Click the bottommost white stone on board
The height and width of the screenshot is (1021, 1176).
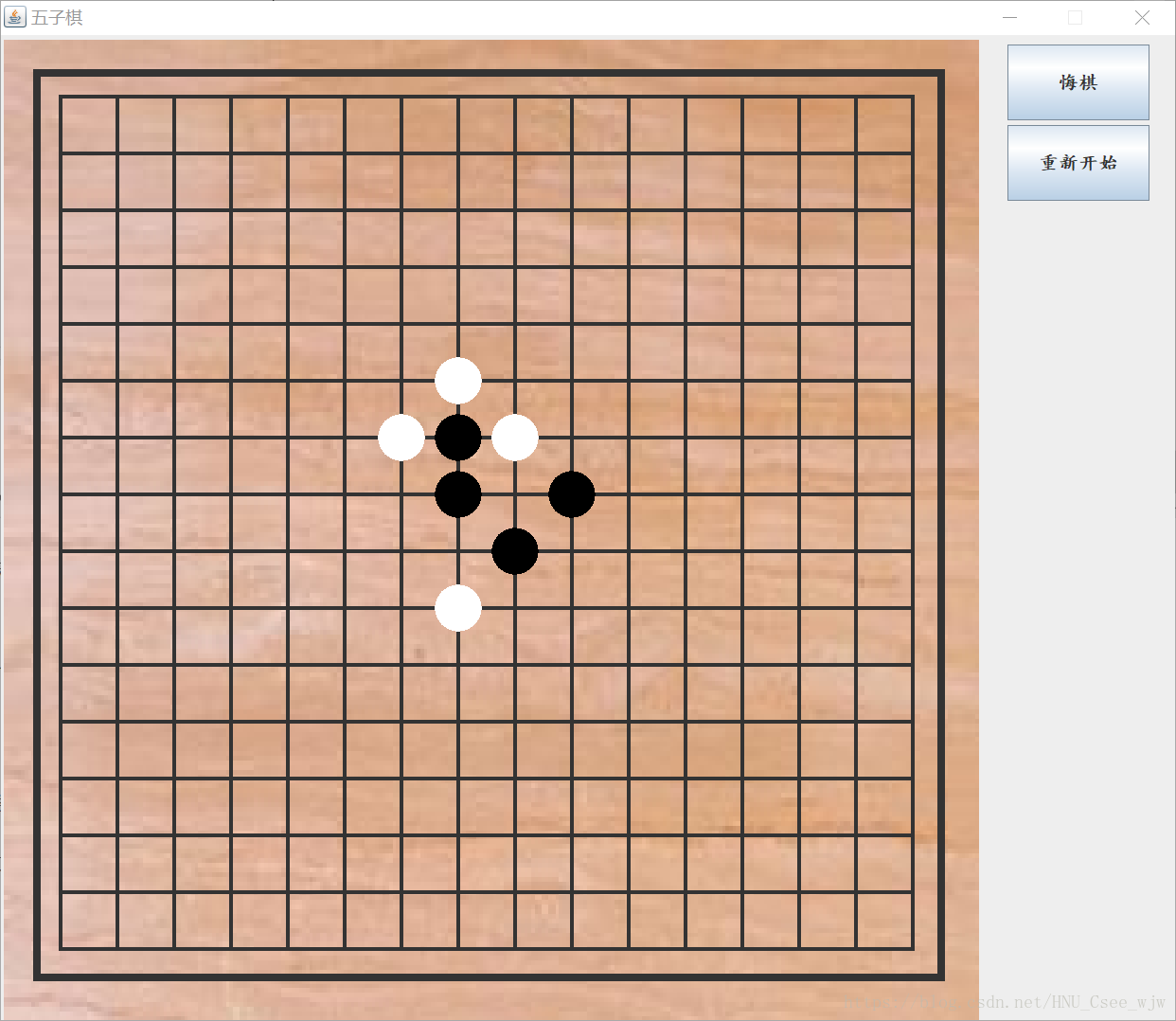[458, 608]
